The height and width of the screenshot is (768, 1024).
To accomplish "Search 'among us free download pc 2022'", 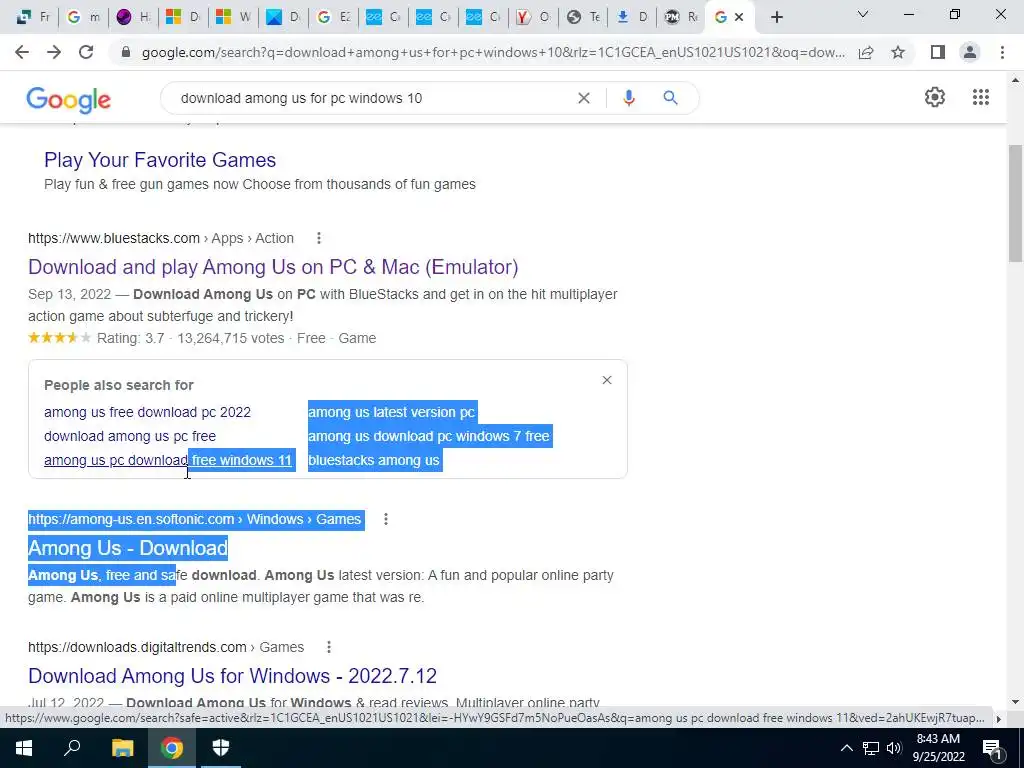I will click(147, 412).
